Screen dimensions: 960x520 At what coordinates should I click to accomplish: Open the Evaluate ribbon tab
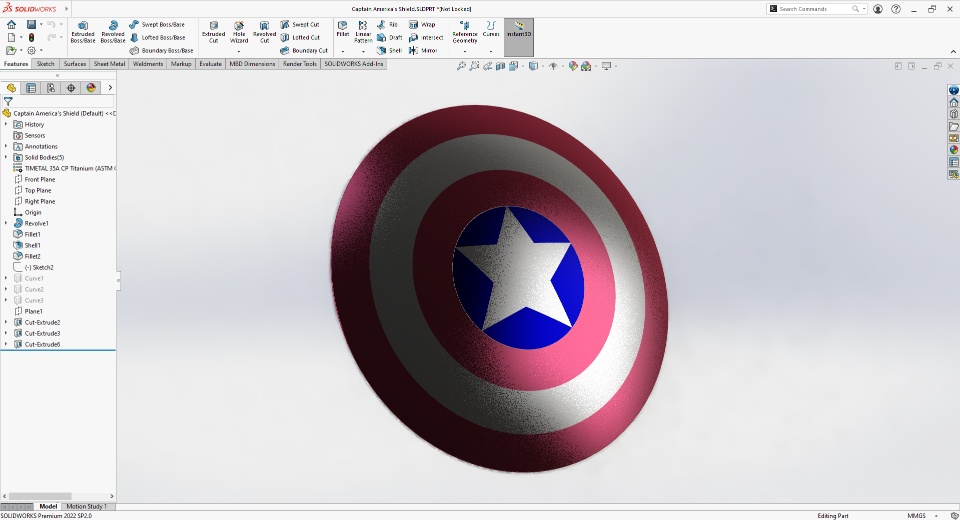click(210, 64)
